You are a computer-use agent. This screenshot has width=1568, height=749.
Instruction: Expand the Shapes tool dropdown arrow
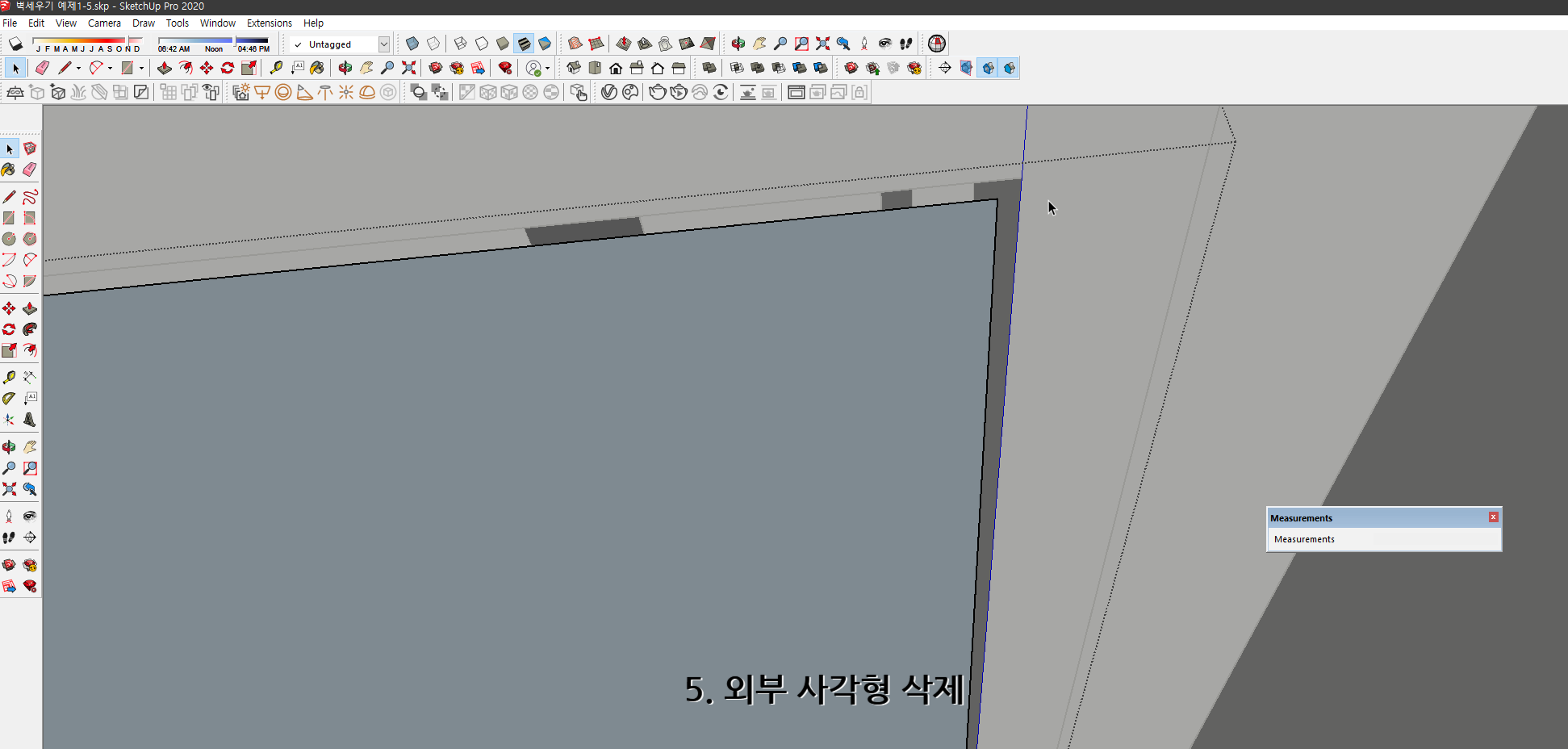click(141, 69)
